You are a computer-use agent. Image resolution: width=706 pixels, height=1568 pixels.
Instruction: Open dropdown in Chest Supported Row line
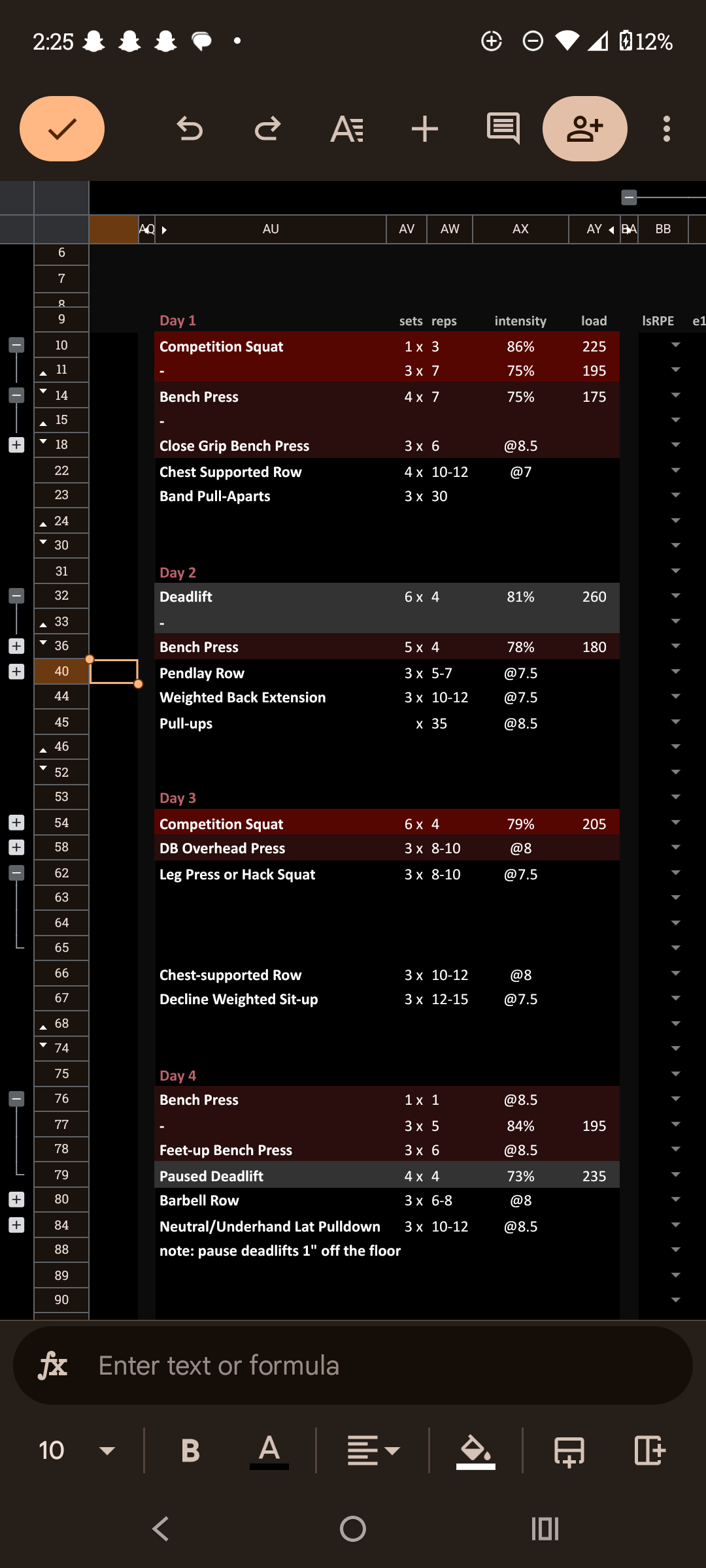pyautogui.click(x=676, y=470)
